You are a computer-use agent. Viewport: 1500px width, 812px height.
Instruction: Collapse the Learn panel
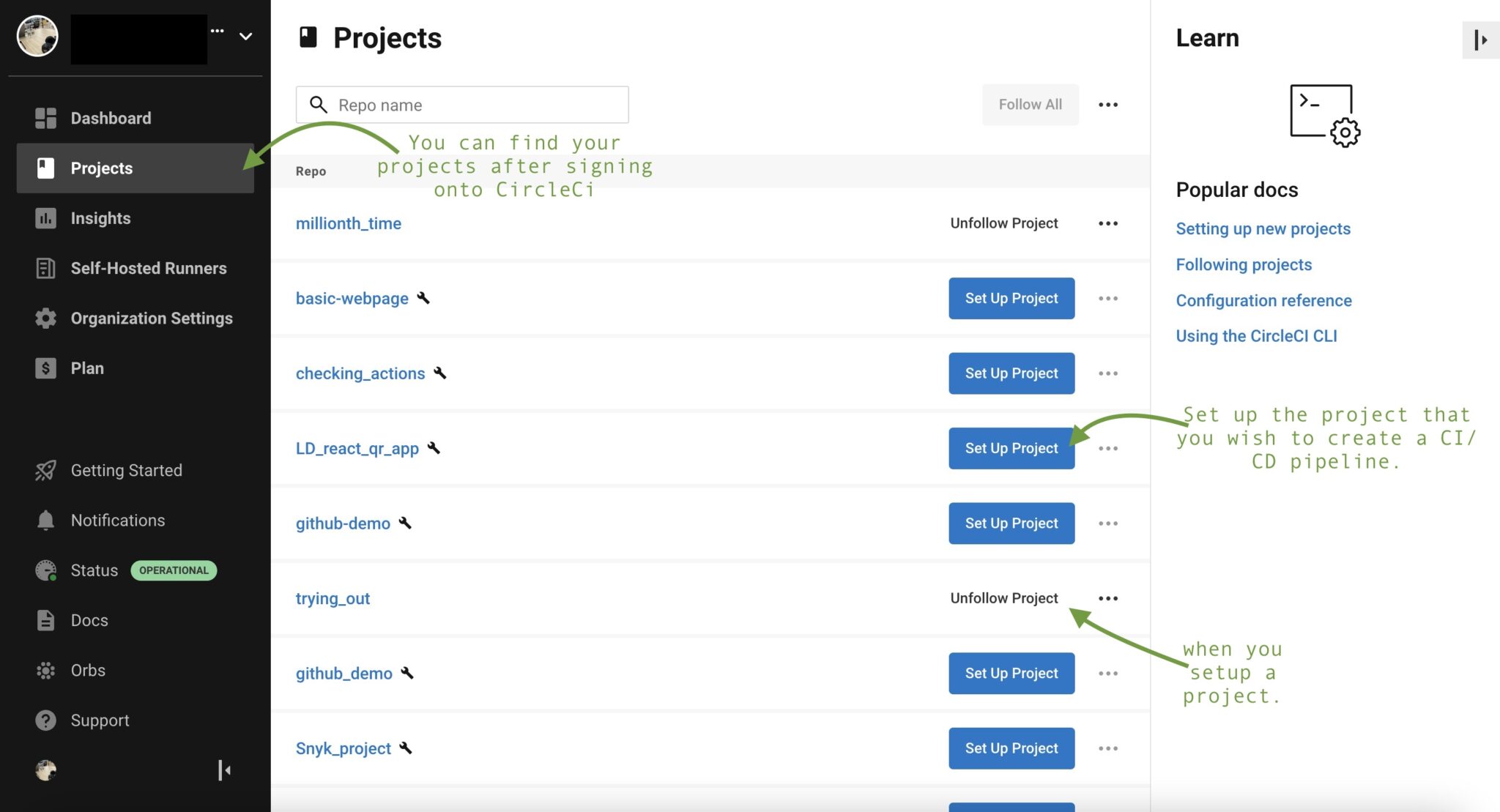(1480, 40)
